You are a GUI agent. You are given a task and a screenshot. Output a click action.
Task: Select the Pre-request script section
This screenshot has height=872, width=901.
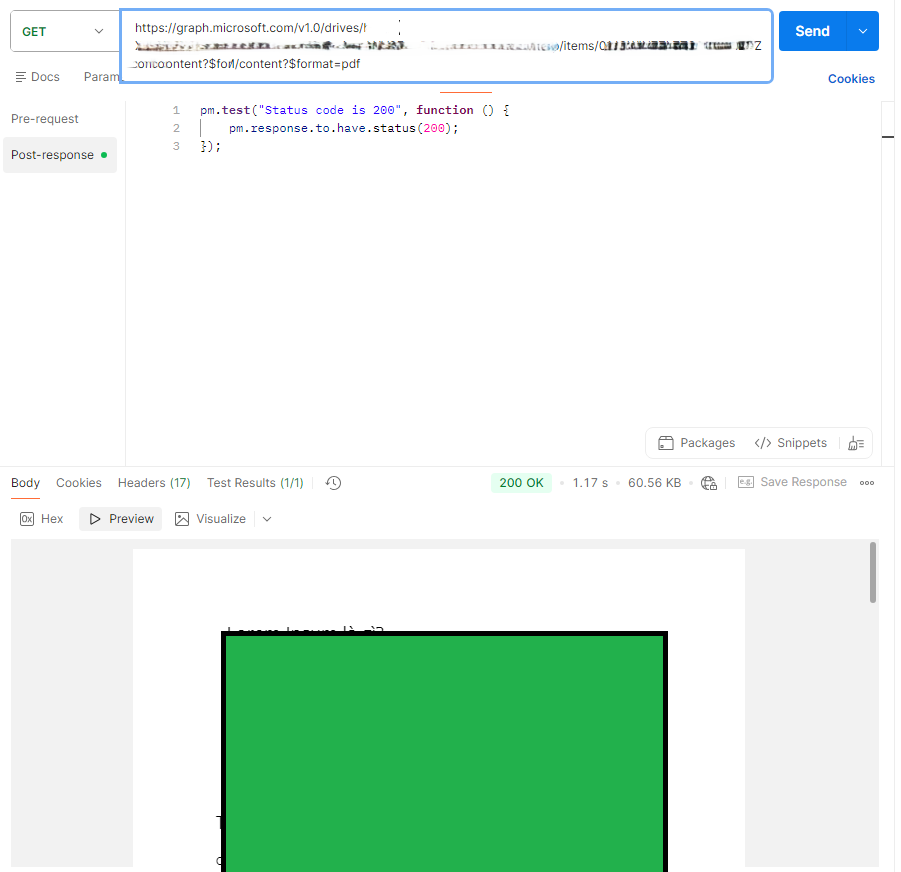pos(45,119)
